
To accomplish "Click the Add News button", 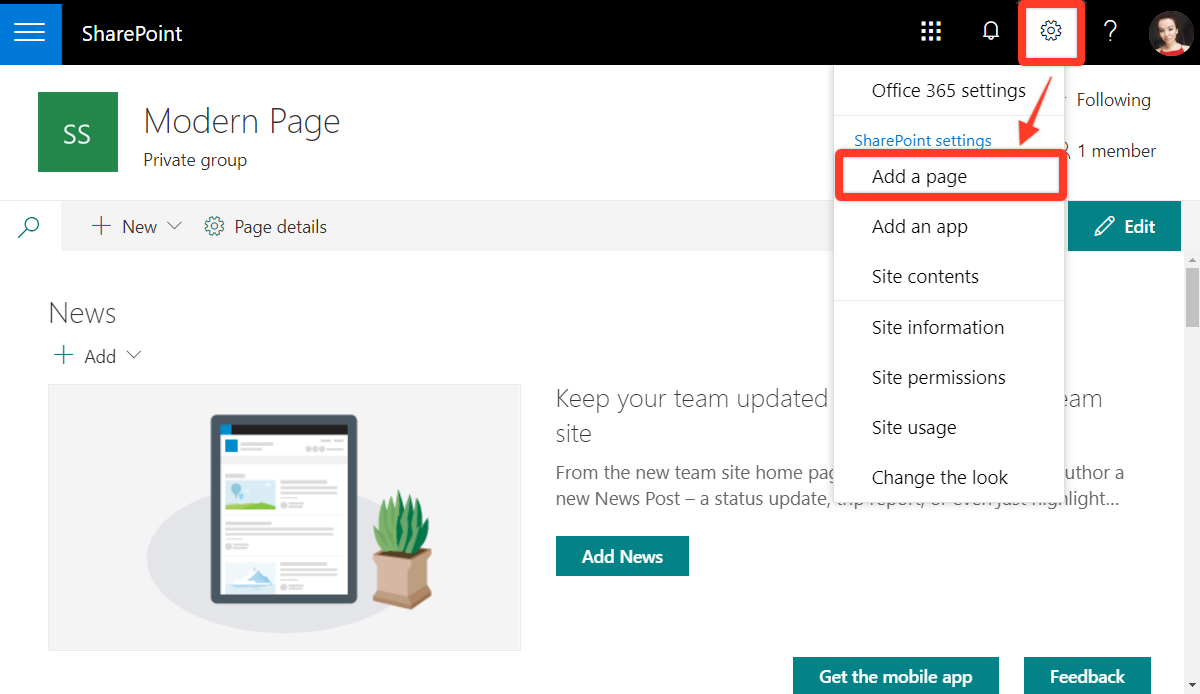I will click(622, 555).
